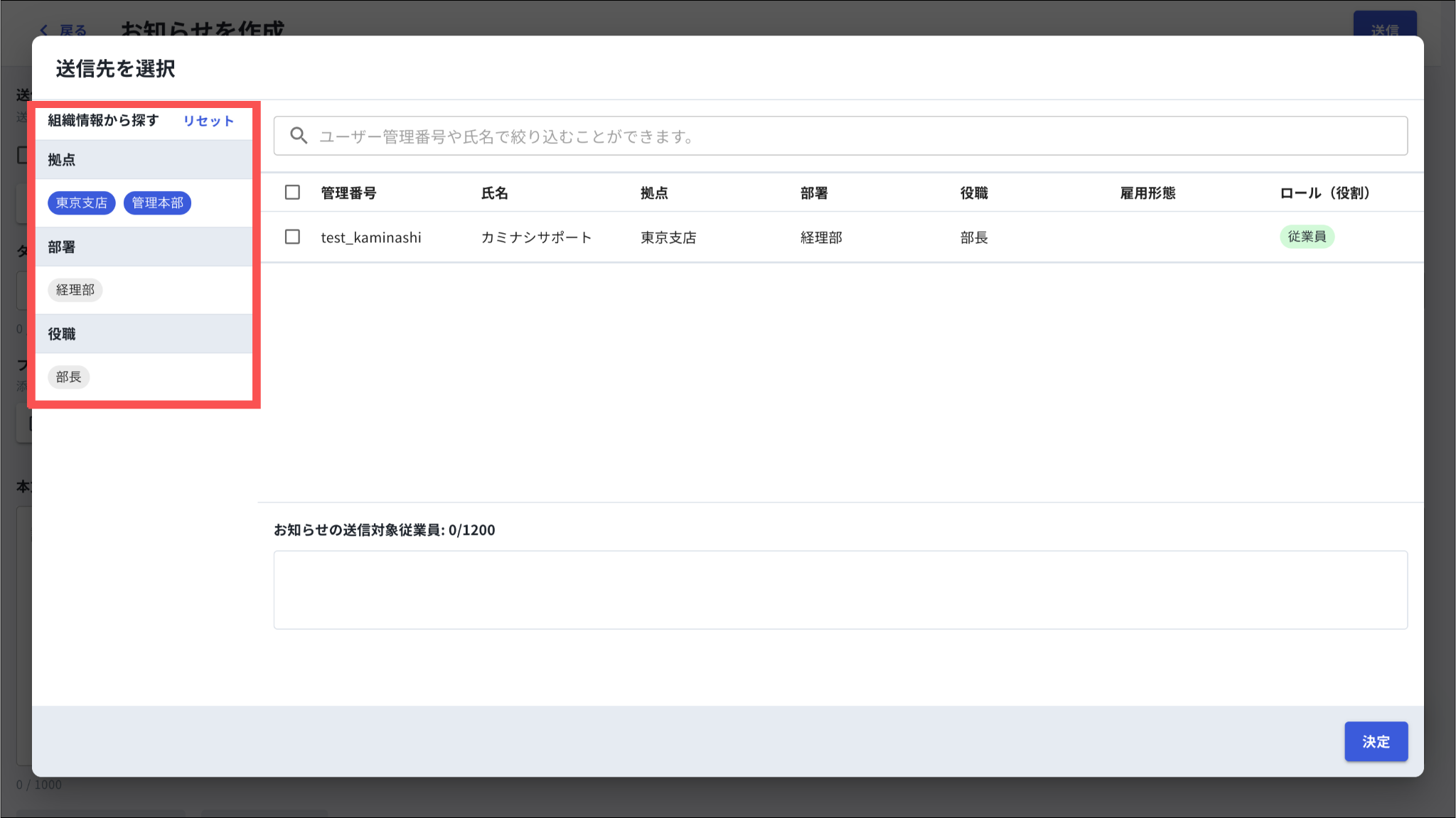
Task: Click the search magnifier icon
Action: pos(299,136)
